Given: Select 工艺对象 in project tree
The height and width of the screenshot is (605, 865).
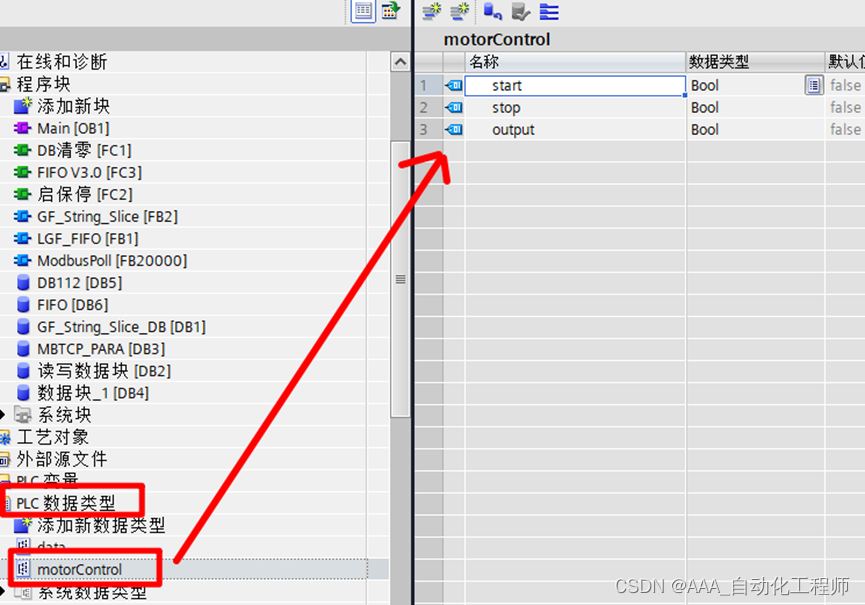Looking at the screenshot, I should click(52, 437).
